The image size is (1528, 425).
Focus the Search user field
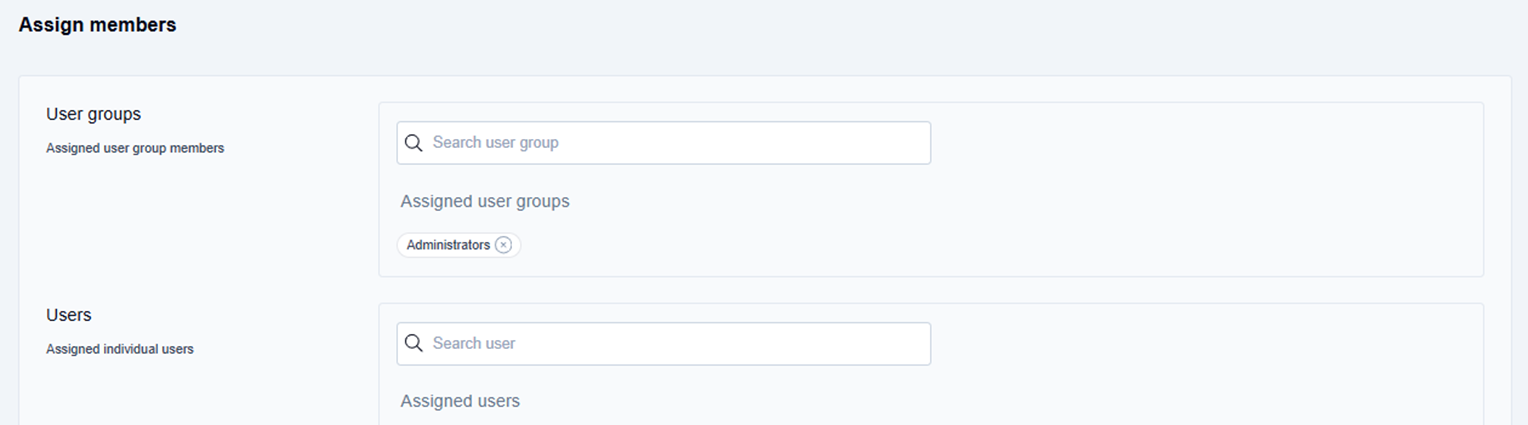point(680,344)
